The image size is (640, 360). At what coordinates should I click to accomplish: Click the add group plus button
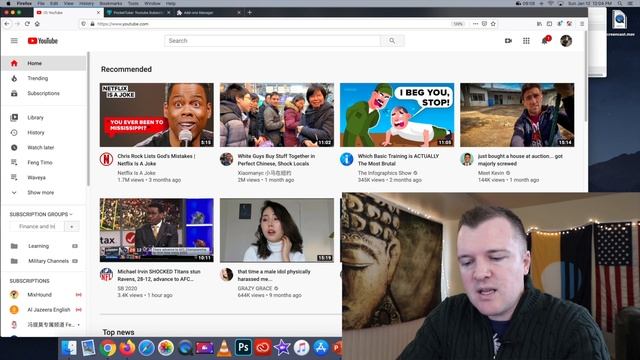(72, 227)
